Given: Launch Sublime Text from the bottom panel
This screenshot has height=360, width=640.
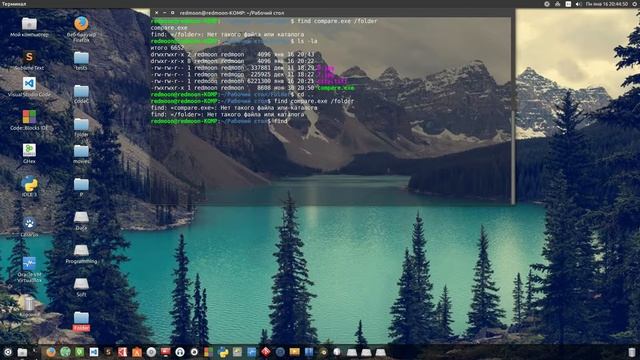Looking at the screenshot, I should (108, 352).
